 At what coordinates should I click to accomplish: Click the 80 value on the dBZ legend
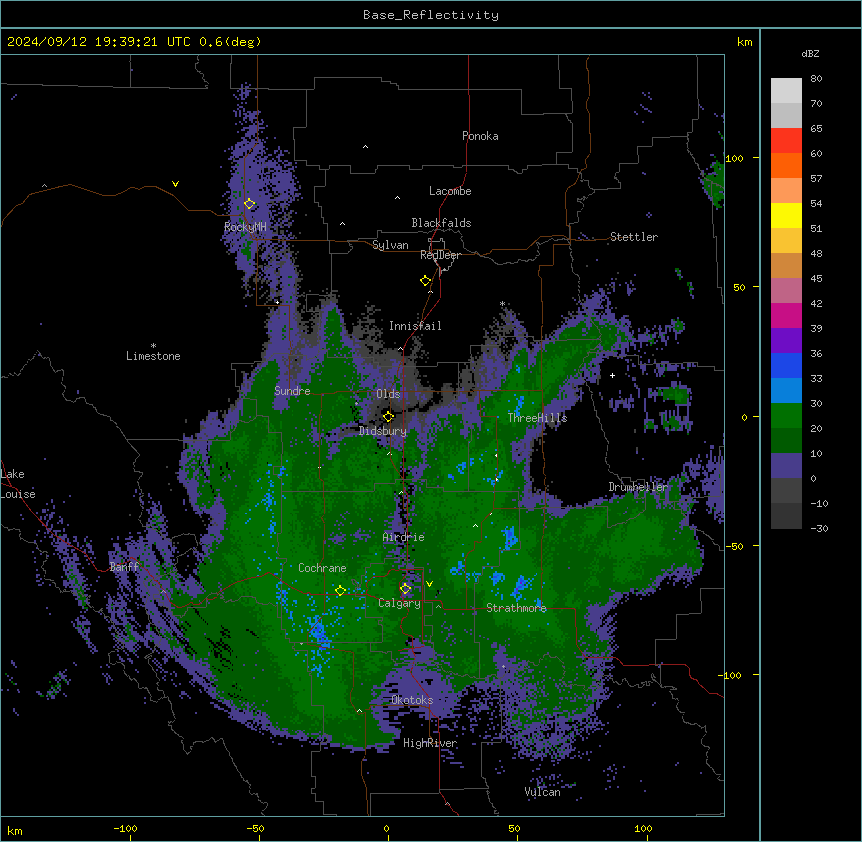click(x=816, y=79)
